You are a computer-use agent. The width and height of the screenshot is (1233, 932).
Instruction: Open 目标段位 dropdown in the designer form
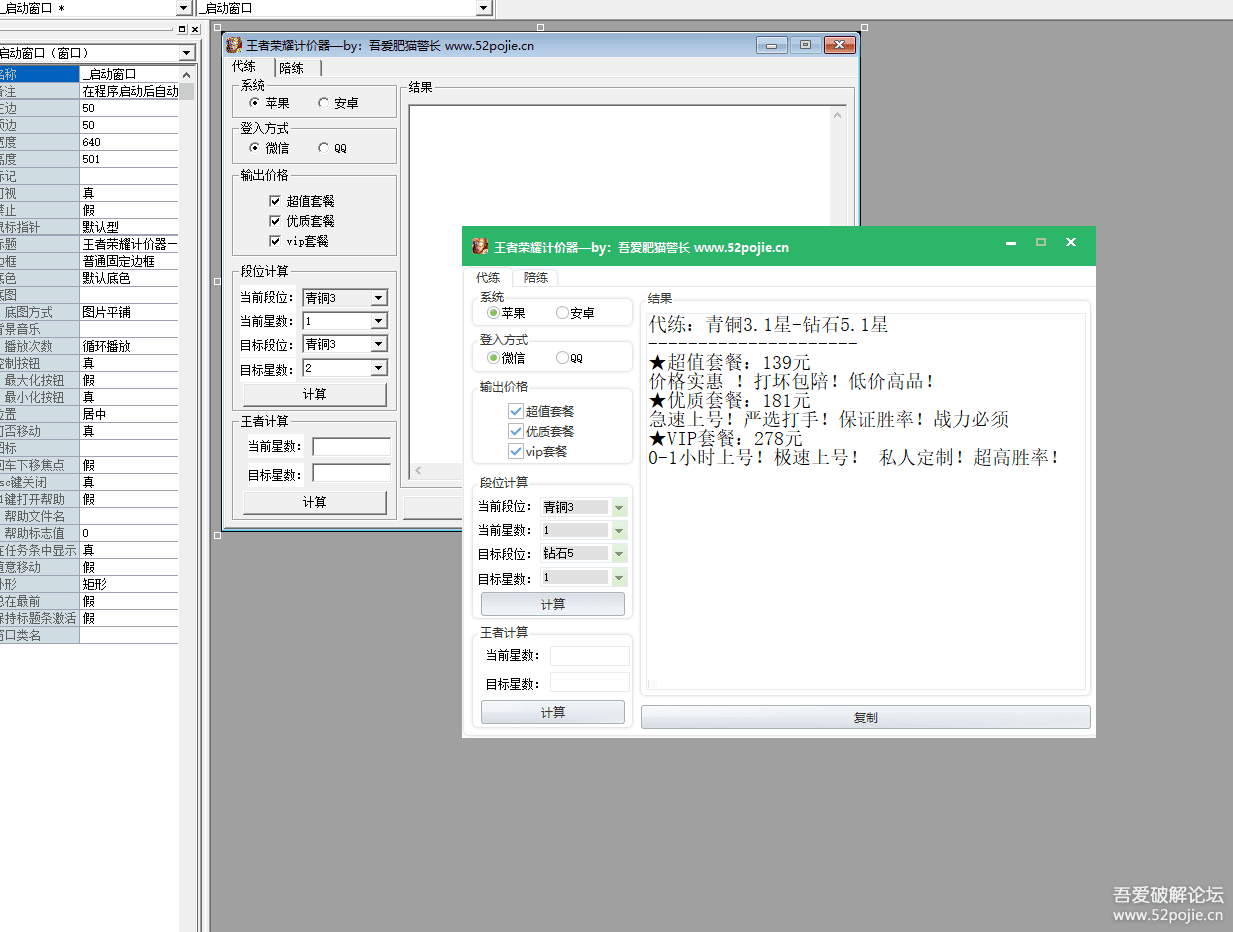click(378, 344)
